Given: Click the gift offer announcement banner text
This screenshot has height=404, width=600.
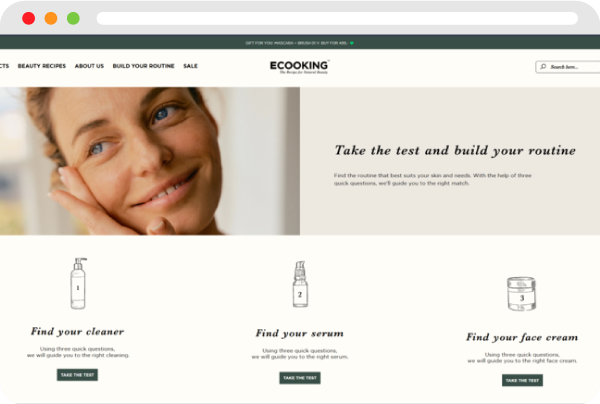Looking at the screenshot, I should pyautogui.click(x=296, y=43).
